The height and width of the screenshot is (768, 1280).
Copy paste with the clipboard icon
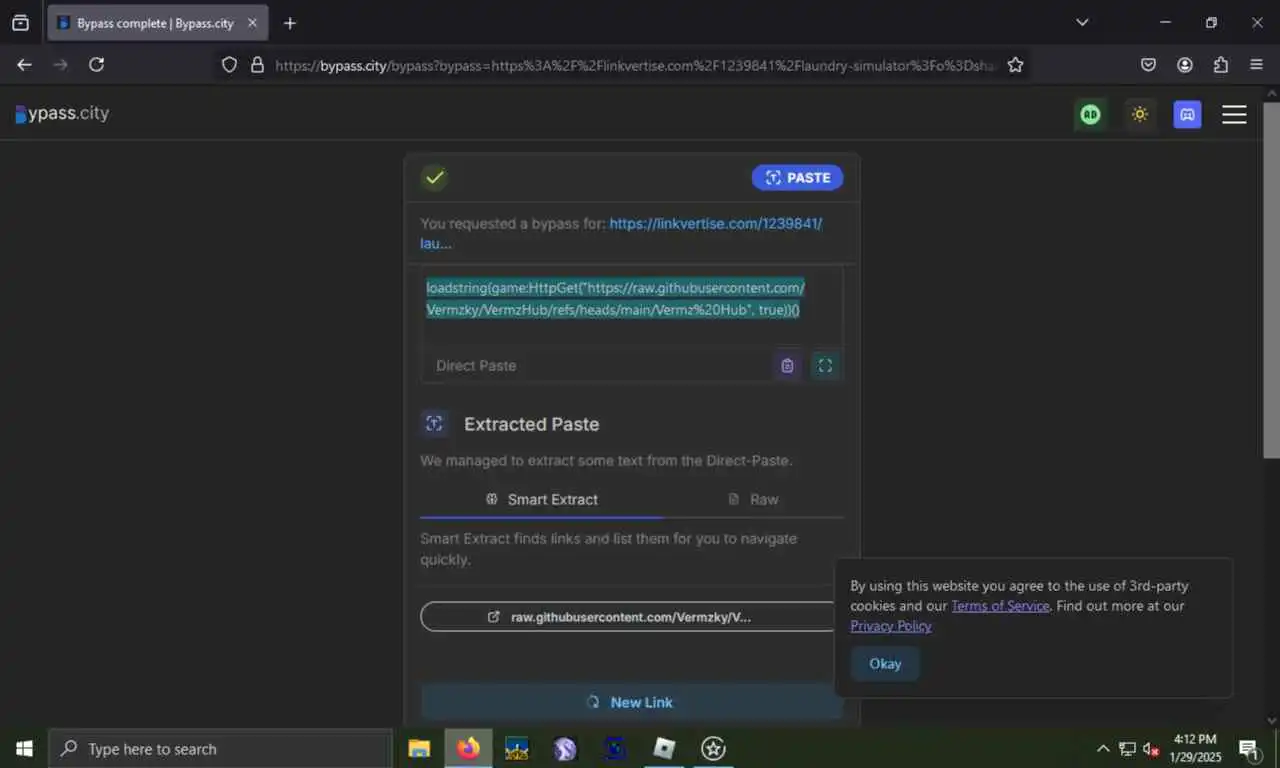787,366
